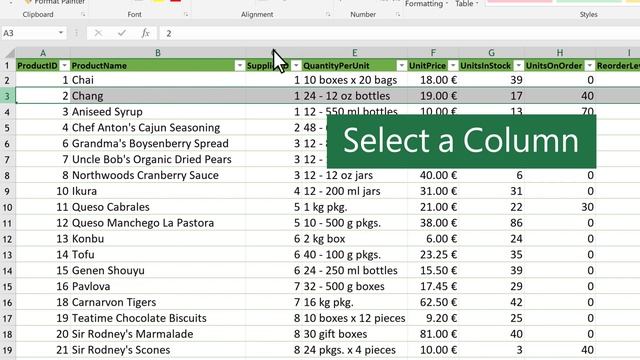
Task: Open the Alignment settings dialog launcher
Action: [x=328, y=15]
